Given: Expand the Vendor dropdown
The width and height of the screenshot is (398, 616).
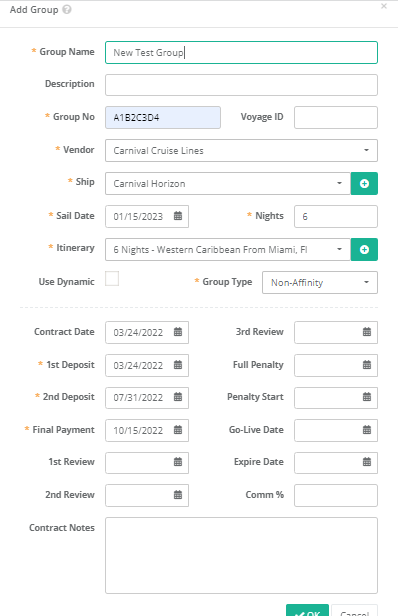Looking at the screenshot, I should click(x=241, y=150).
